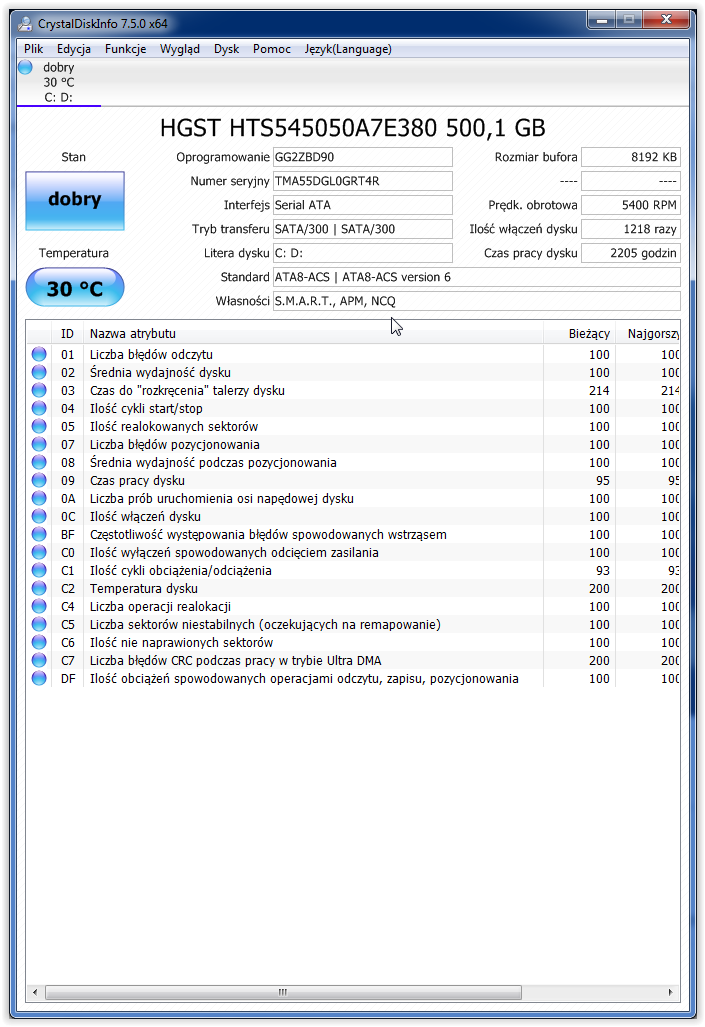
Task: Click the 30 °C temperature button
Action: pos(75,288)
